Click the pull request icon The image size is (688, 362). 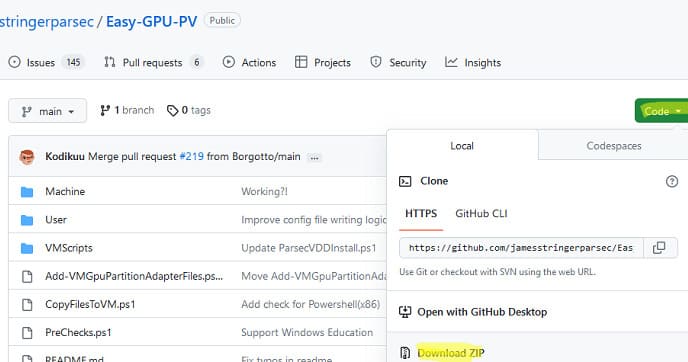[110, 62]
